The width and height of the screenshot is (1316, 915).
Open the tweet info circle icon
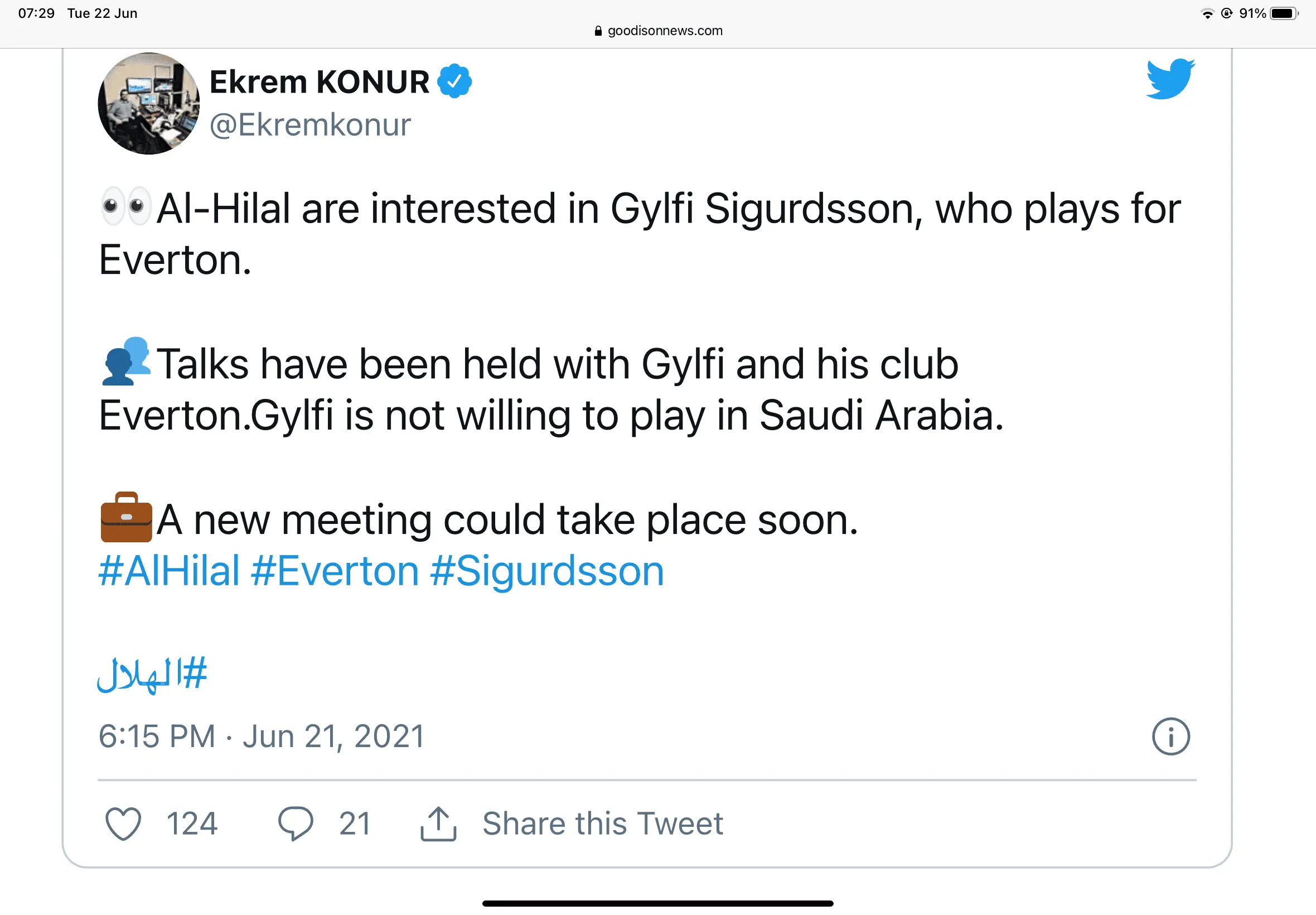click(x=1170, y=736)
